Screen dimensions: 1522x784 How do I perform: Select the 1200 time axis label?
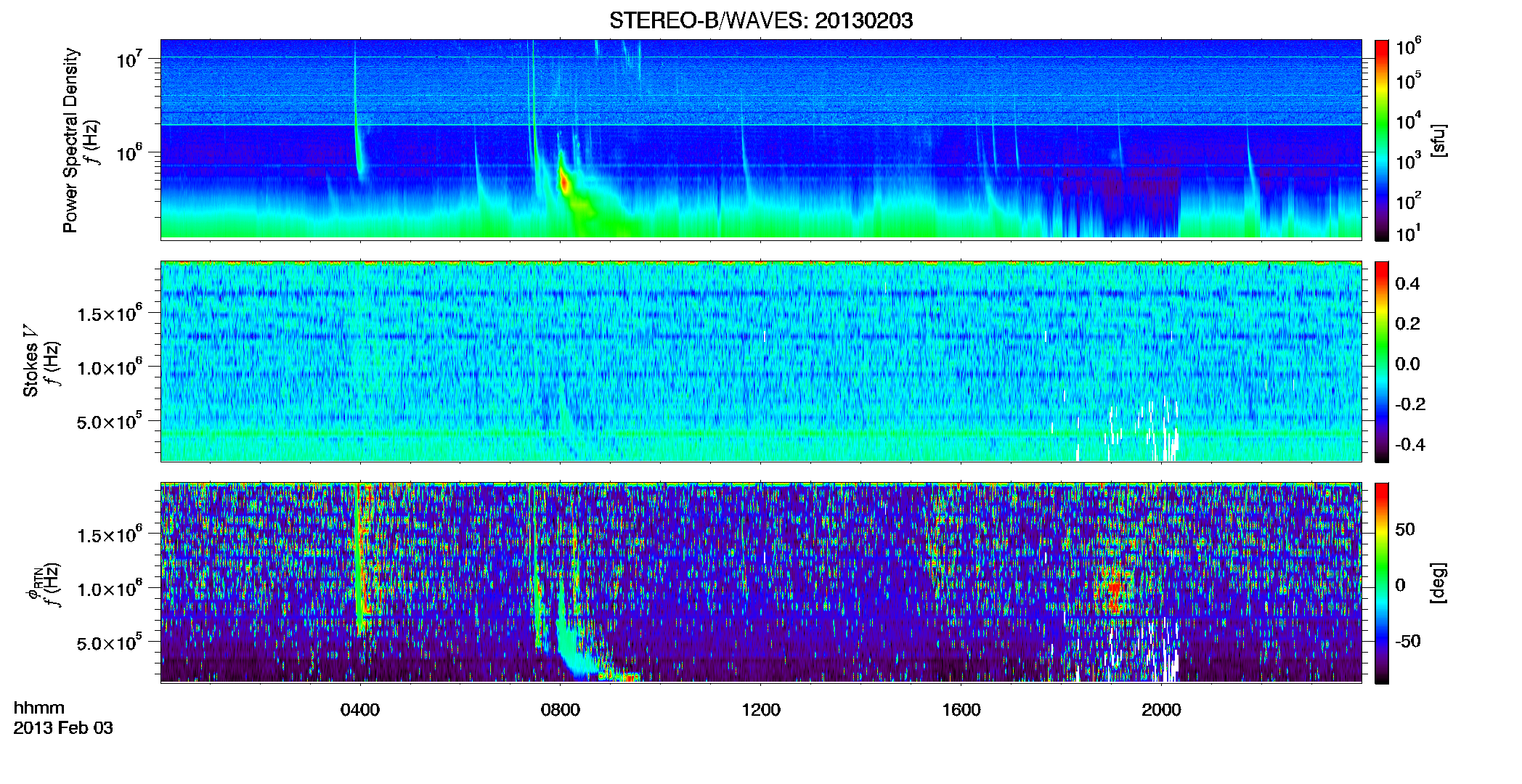click(761, 710)
